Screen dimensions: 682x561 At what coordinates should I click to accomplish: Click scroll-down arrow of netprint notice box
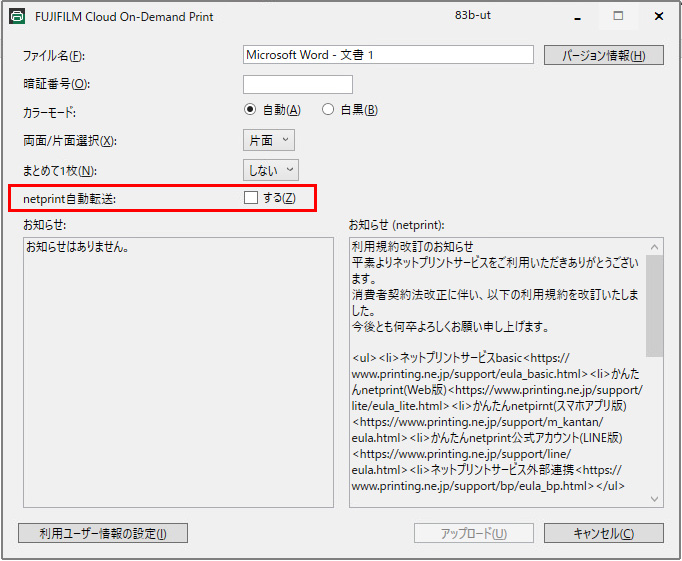(655, 499)
